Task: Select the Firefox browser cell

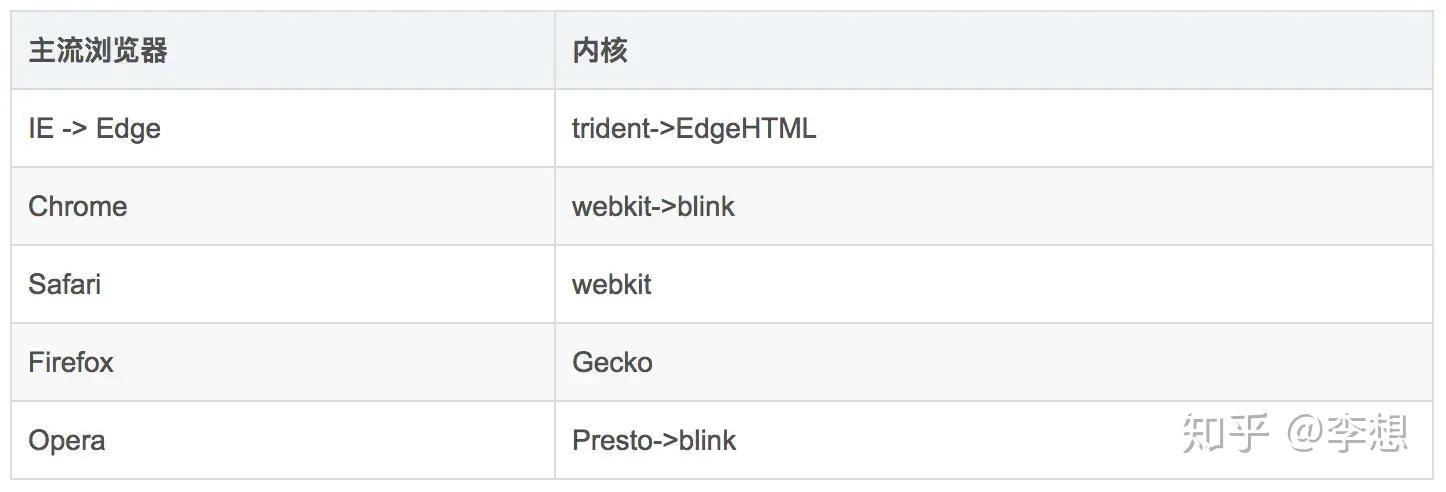Action: click(70, 362)
